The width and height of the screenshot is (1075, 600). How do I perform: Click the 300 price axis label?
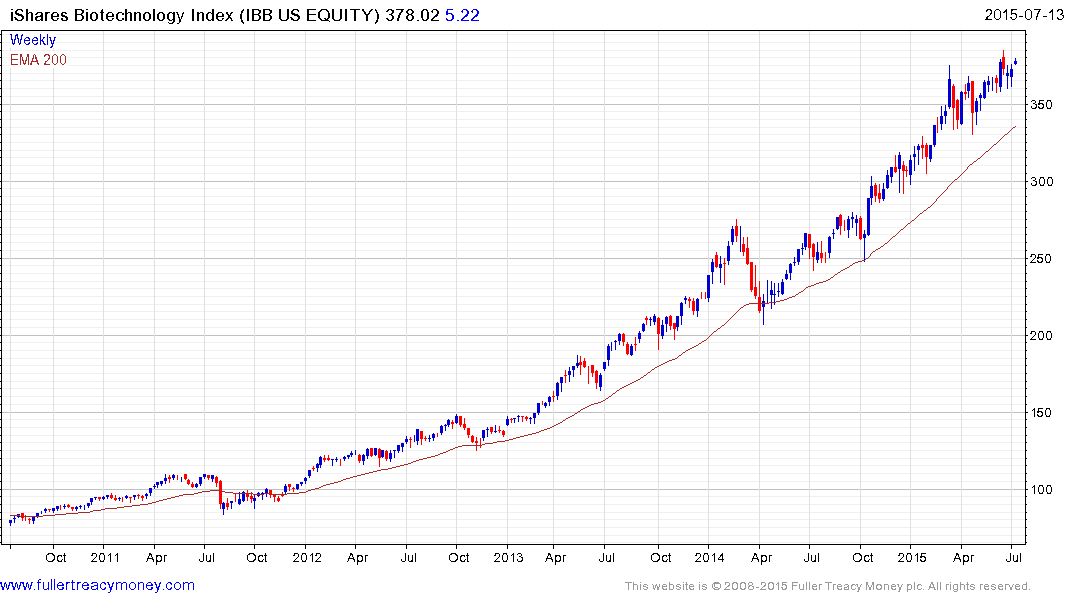point(1041,182)
